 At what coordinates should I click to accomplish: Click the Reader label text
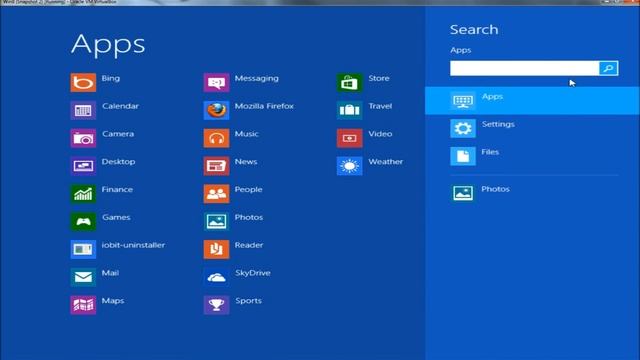point(249,245)
